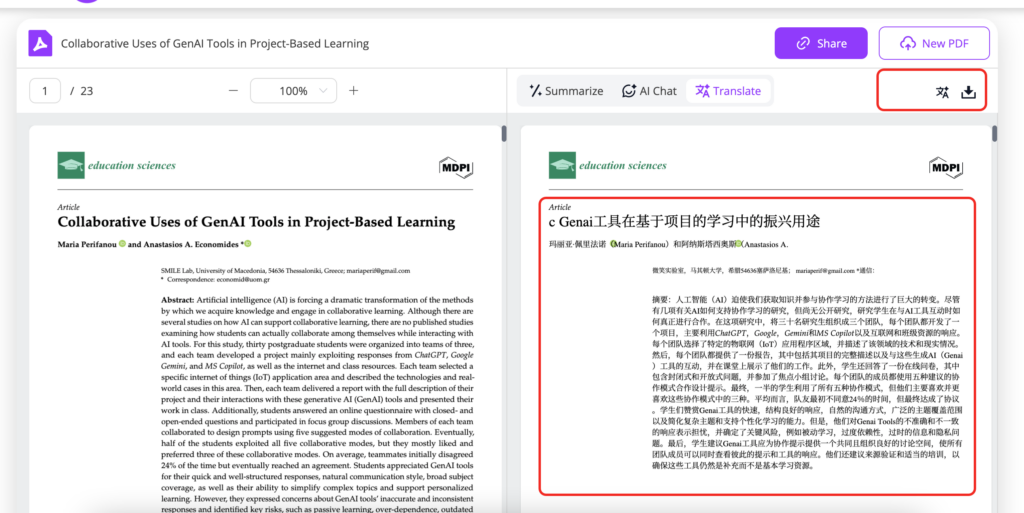Click the page number input field
1024x513 pixels.
(x=45, y=91)
